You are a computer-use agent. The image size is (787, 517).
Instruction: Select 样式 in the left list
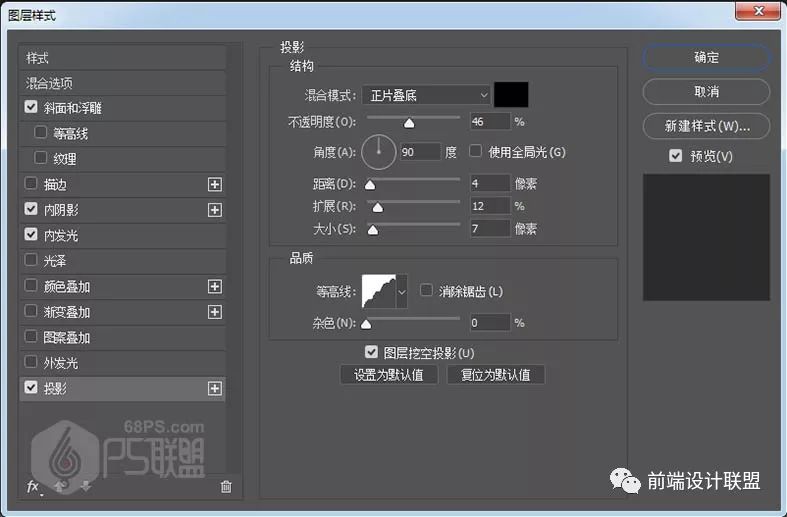coord(122,58)
